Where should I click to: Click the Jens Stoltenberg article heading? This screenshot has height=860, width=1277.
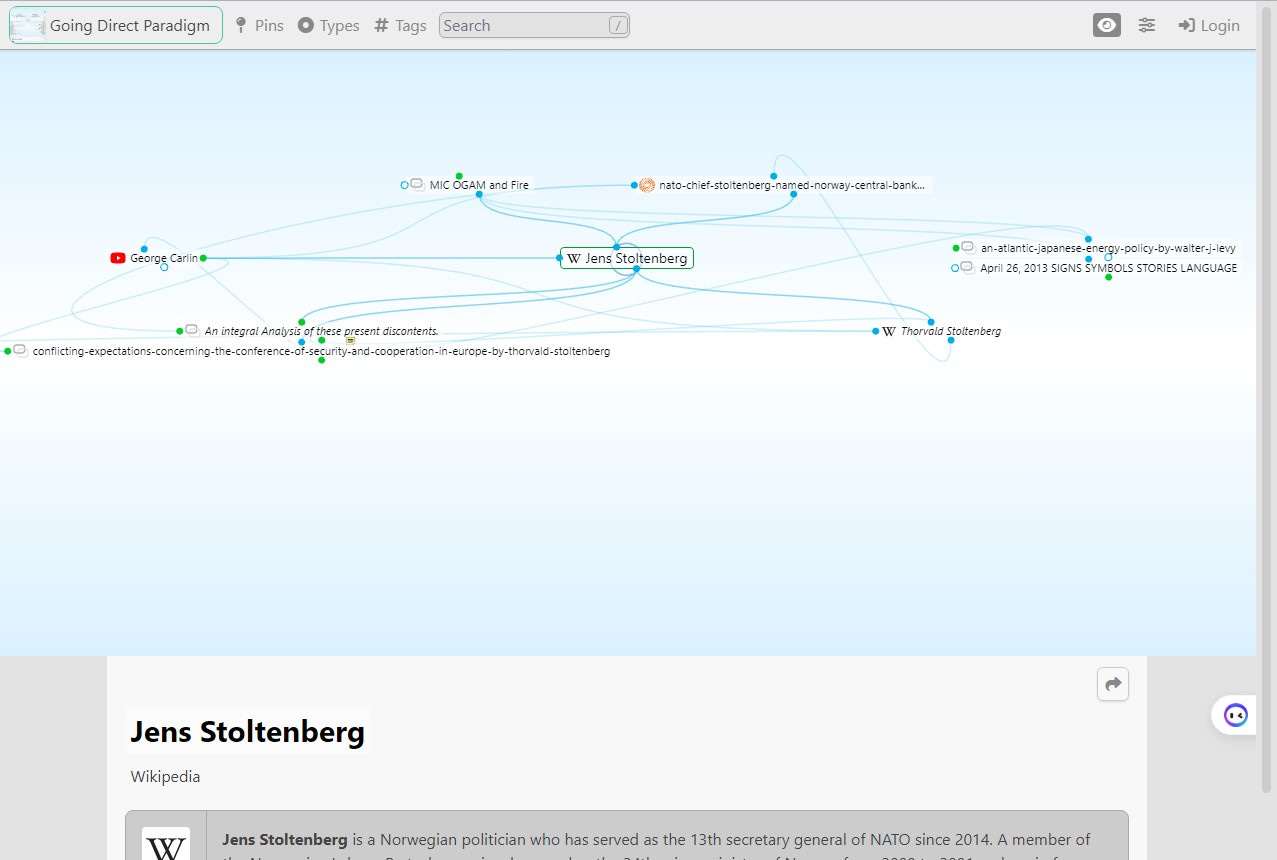tap(248, 732)
